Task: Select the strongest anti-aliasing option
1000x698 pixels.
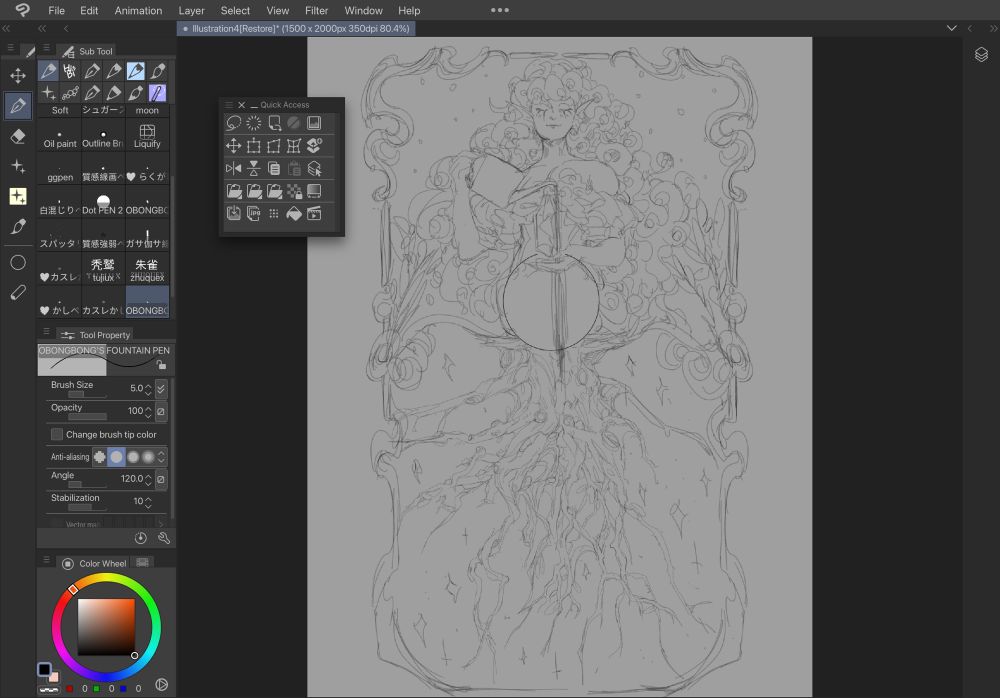Action: (x=148, y=457)
